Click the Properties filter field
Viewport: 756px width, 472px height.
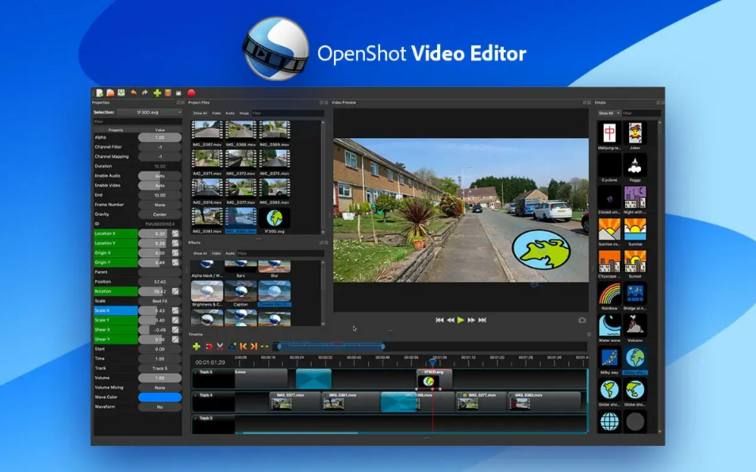click(137, 121)
